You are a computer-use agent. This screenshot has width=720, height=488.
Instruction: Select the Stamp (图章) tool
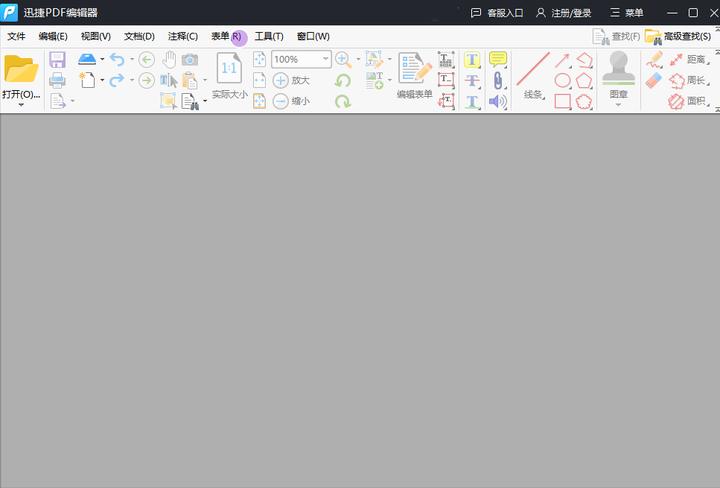click(x=619, y=69)
